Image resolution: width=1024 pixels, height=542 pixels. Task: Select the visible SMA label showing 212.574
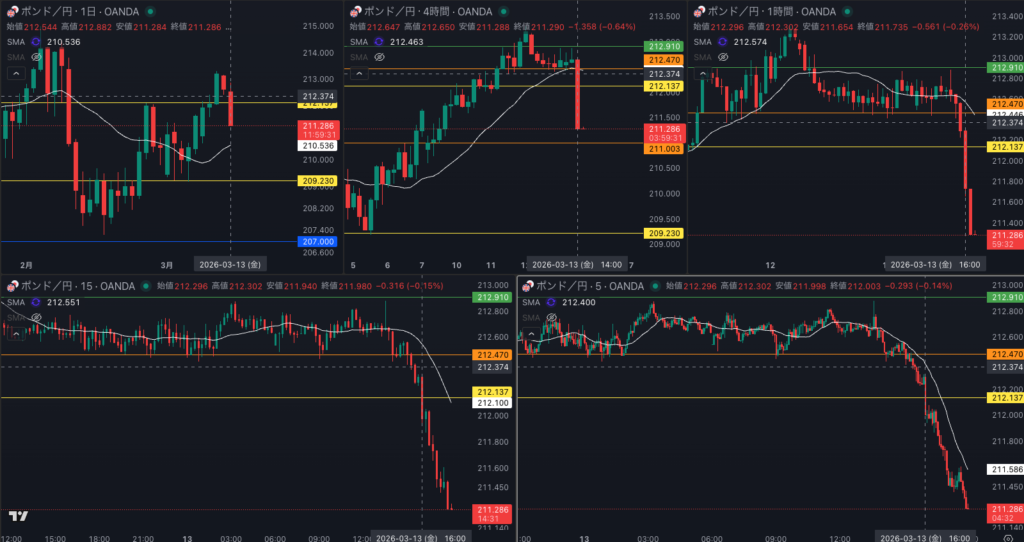pos(702,41)
